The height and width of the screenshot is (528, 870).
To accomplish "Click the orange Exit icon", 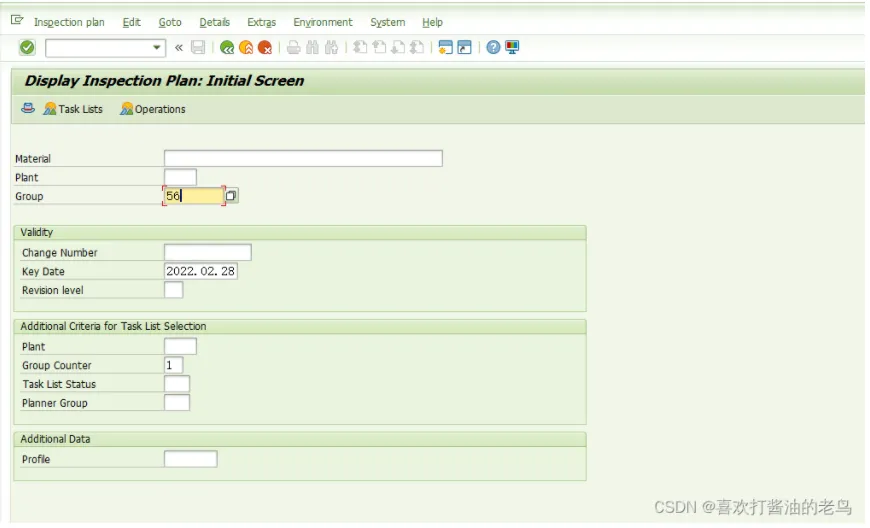I will pyautogui.click(x=246, y=48).
